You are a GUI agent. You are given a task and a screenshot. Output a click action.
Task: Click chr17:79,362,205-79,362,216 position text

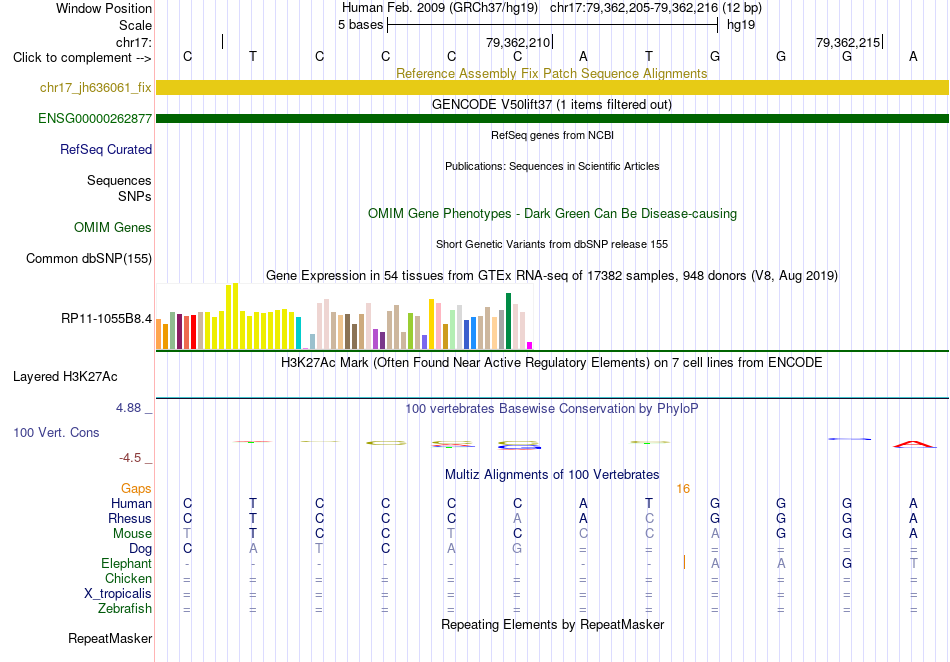click(634, 8)
